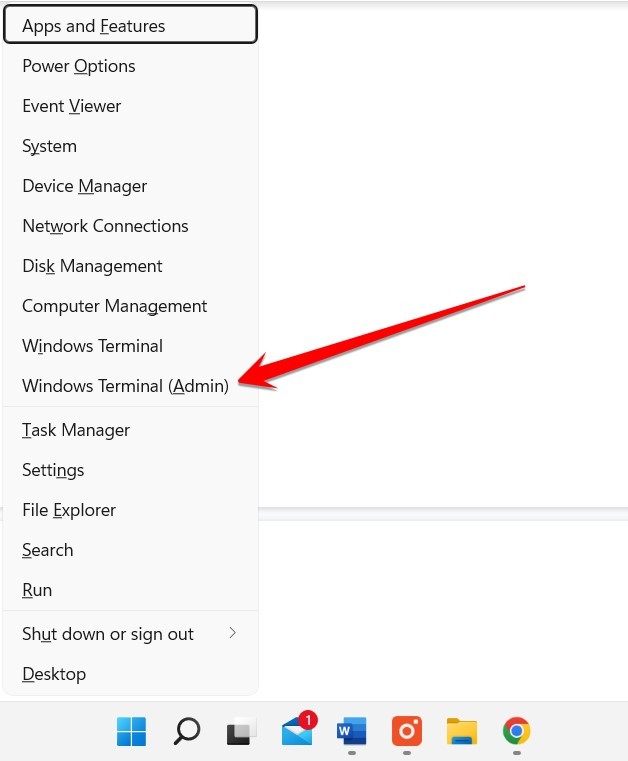The height and width of the screenshot is (761, 628).
Task: Click the Windows Start button
Action: (132, 731)
